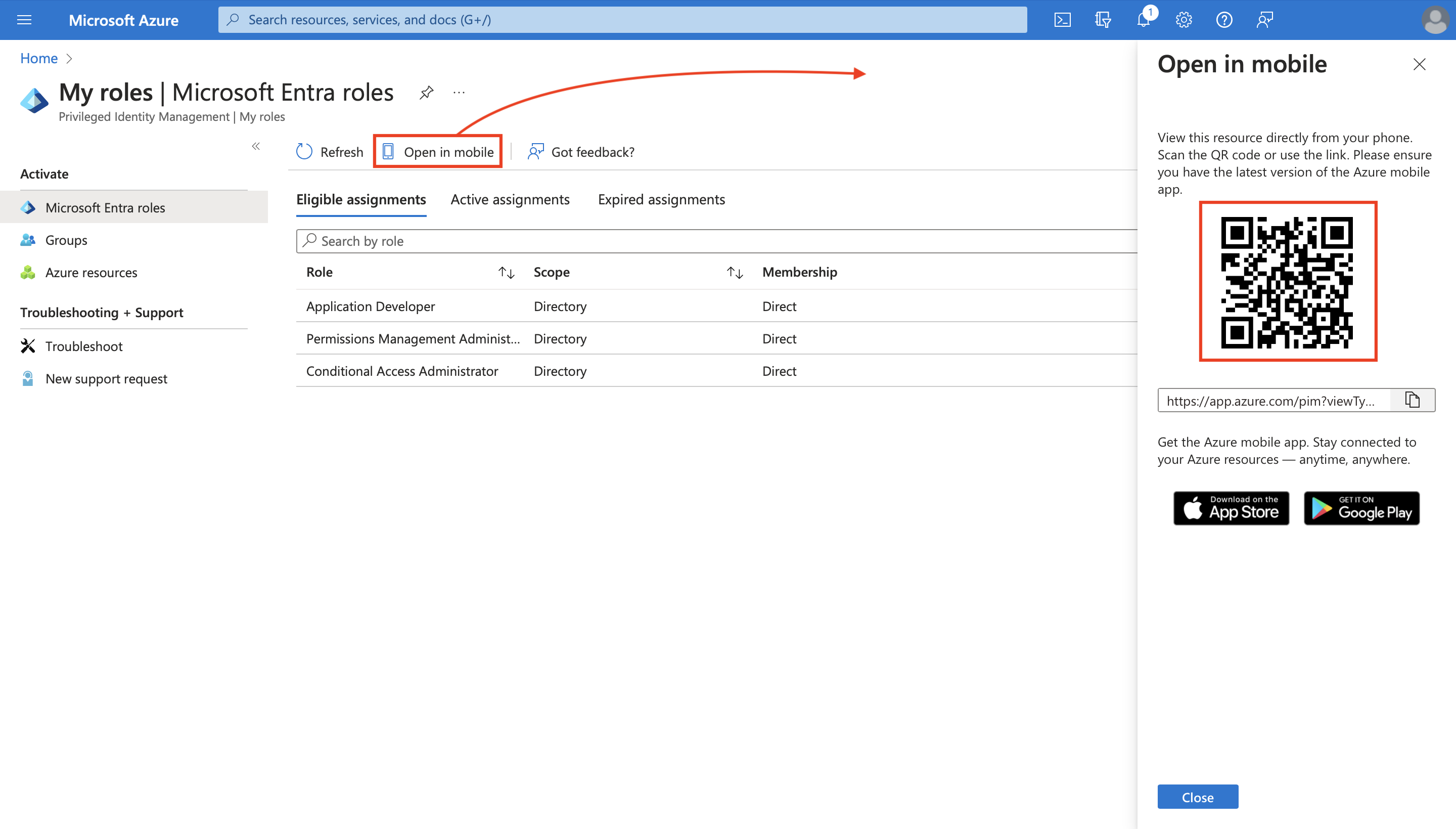The height and width of the screenshot is (829, 1456).
Task: Click the Search by role input field
Action: 717,240
